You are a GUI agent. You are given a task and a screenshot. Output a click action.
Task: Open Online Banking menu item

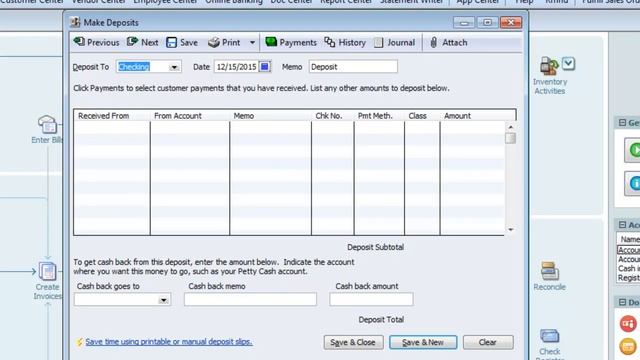tap(234, 2)
